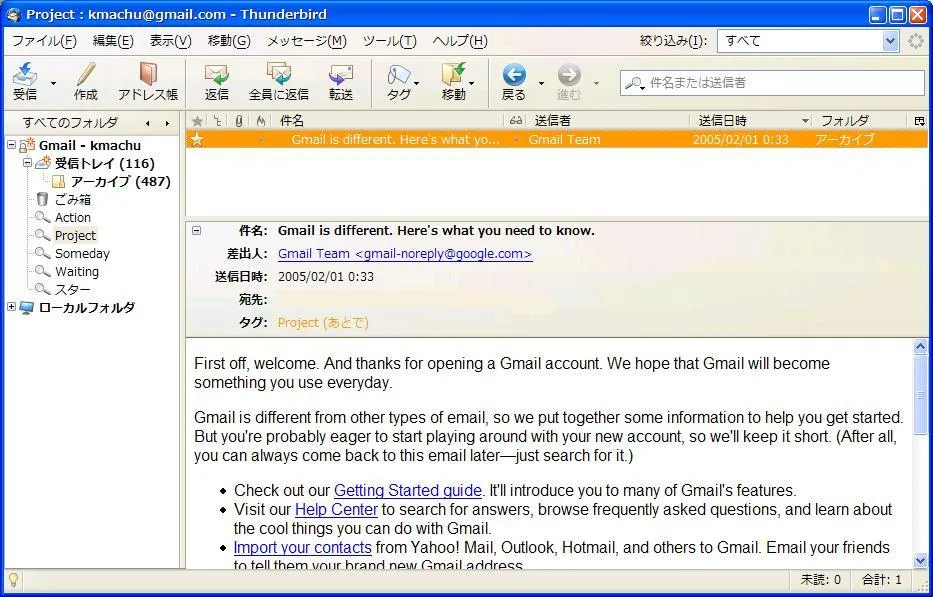933x597 pixels.
Task: Collapse the message header with minus toggle
Action: (x=197, y=230)
